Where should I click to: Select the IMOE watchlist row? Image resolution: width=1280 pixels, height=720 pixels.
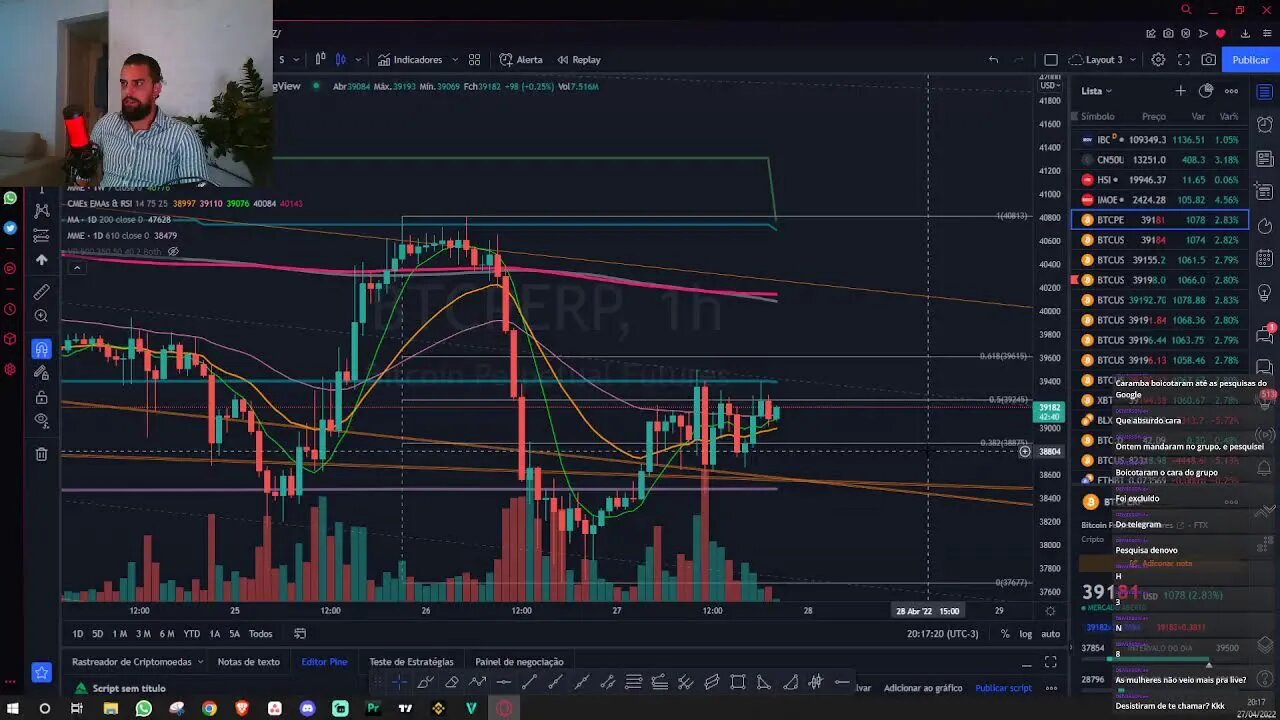click(x=1160, y=200)
